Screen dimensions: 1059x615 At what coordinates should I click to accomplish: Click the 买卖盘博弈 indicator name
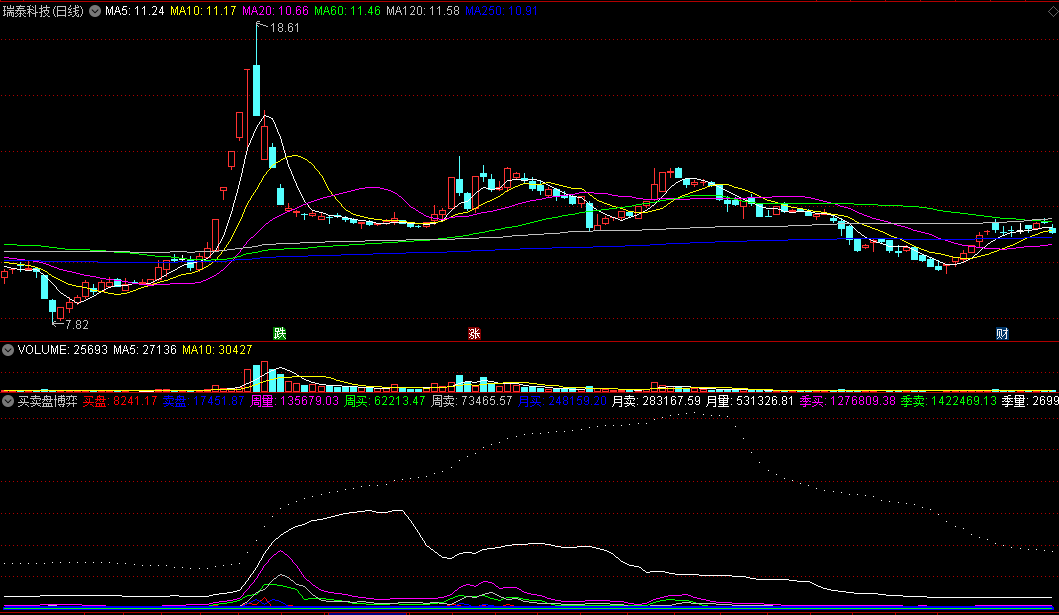[47, 401]
